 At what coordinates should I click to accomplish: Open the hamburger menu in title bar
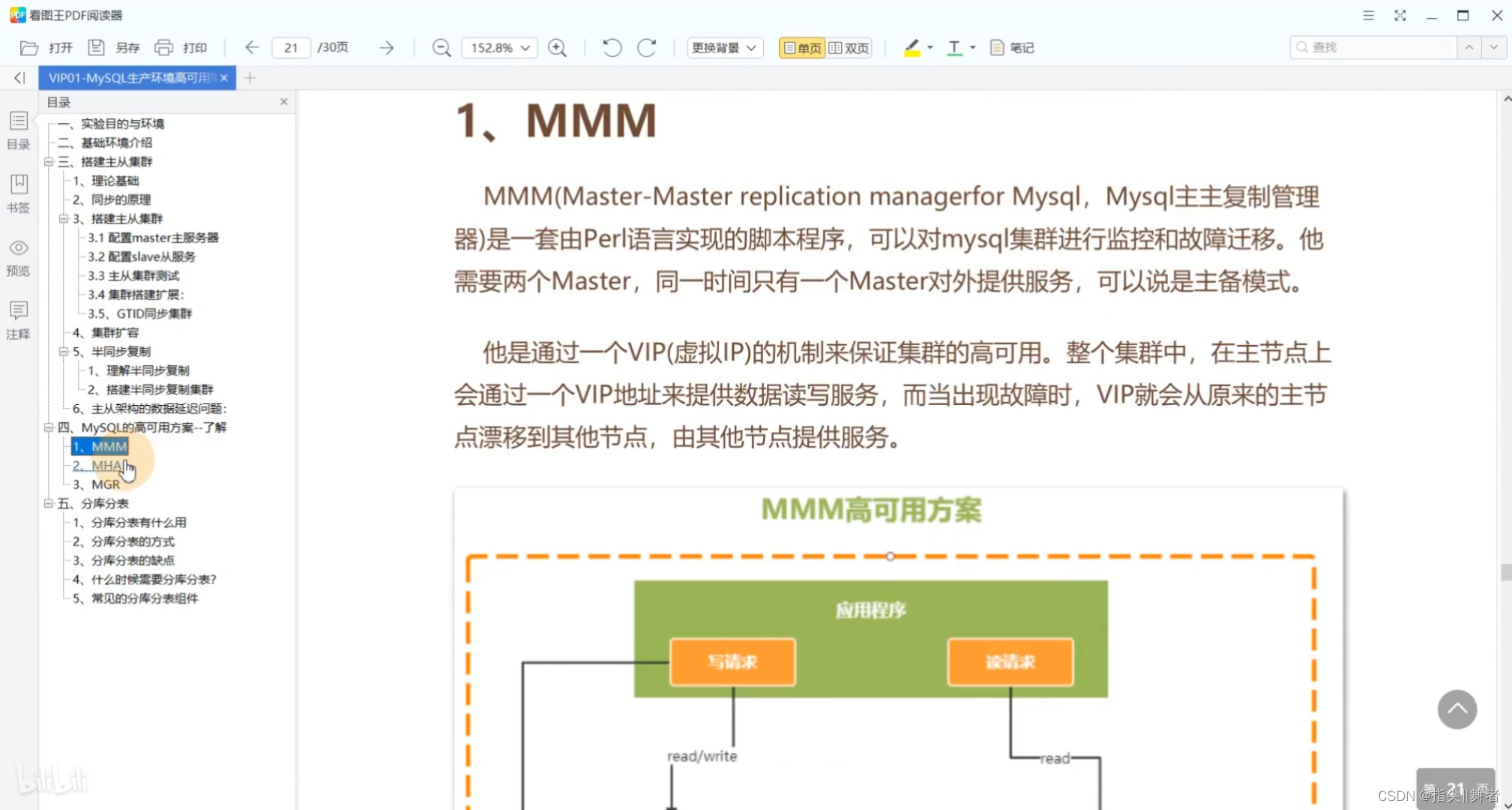(x=1368, y=15)
